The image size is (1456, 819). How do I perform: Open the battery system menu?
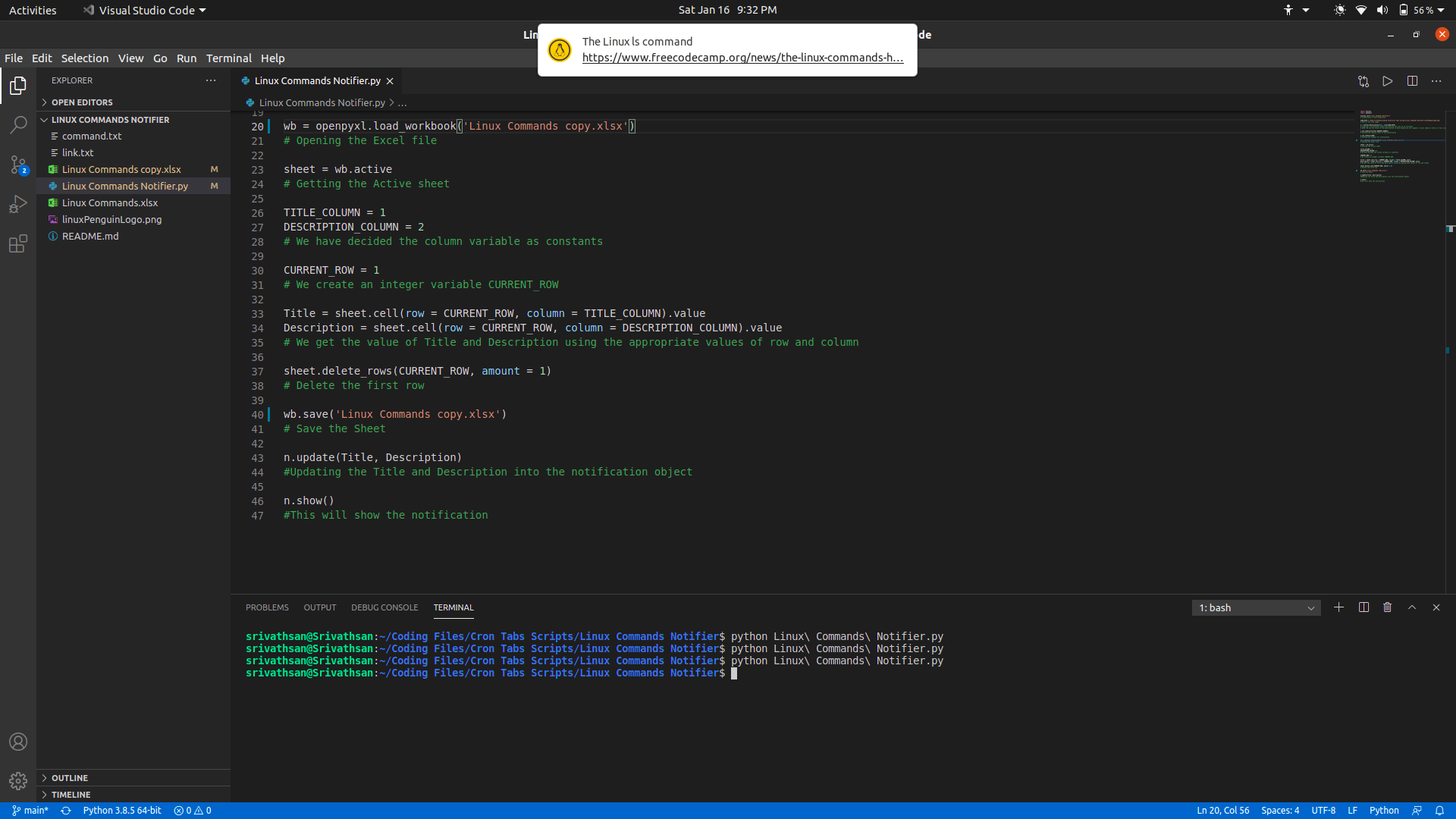(1421, 10)
